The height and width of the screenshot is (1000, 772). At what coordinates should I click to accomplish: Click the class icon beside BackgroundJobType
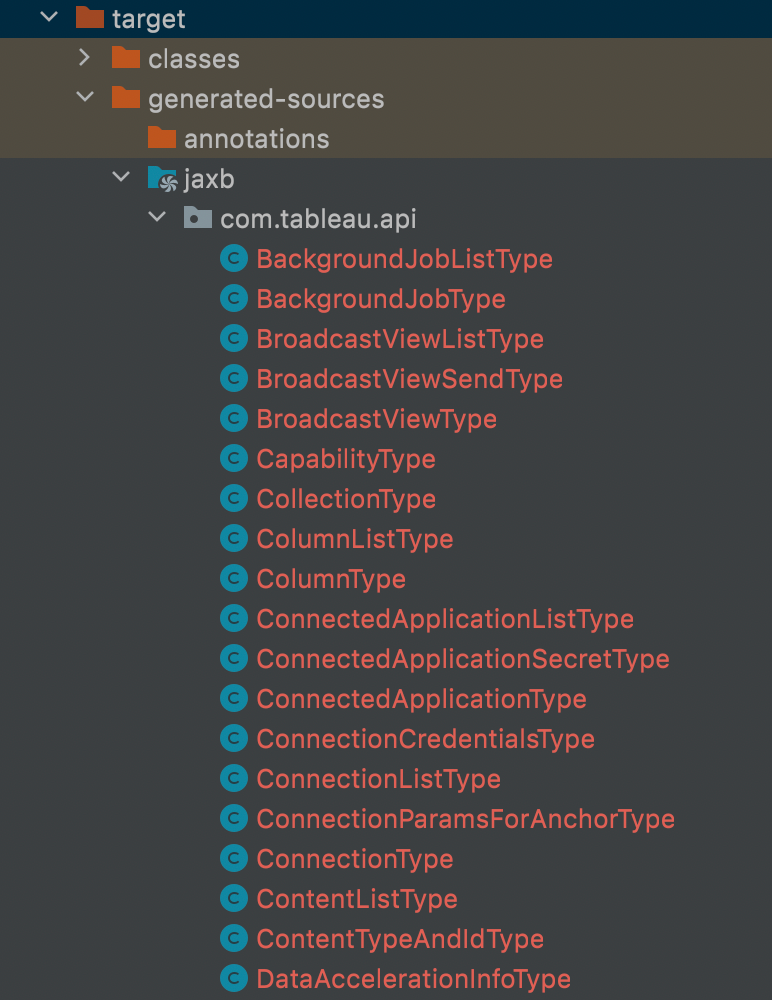pos(233,298)
